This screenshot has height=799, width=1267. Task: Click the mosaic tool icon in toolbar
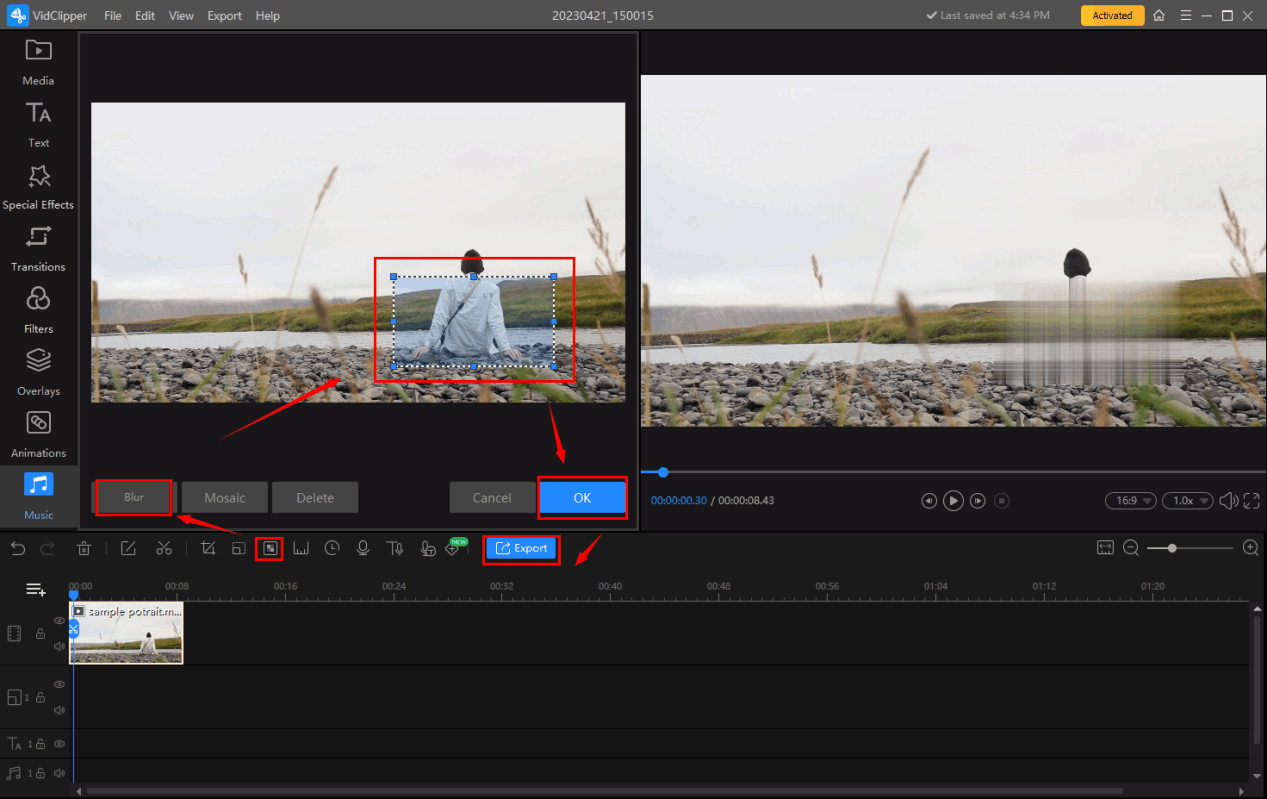pos(269,548)
